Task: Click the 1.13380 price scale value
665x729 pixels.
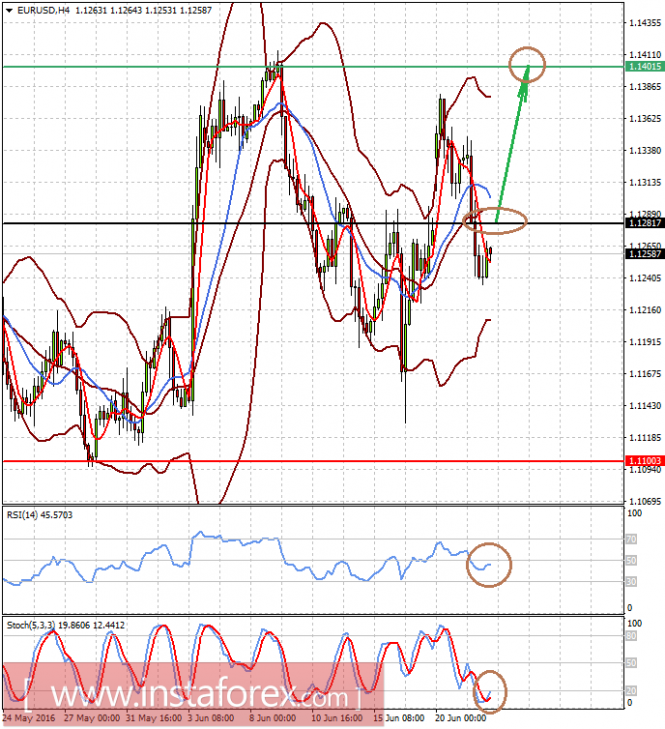Action: (645, 151)
